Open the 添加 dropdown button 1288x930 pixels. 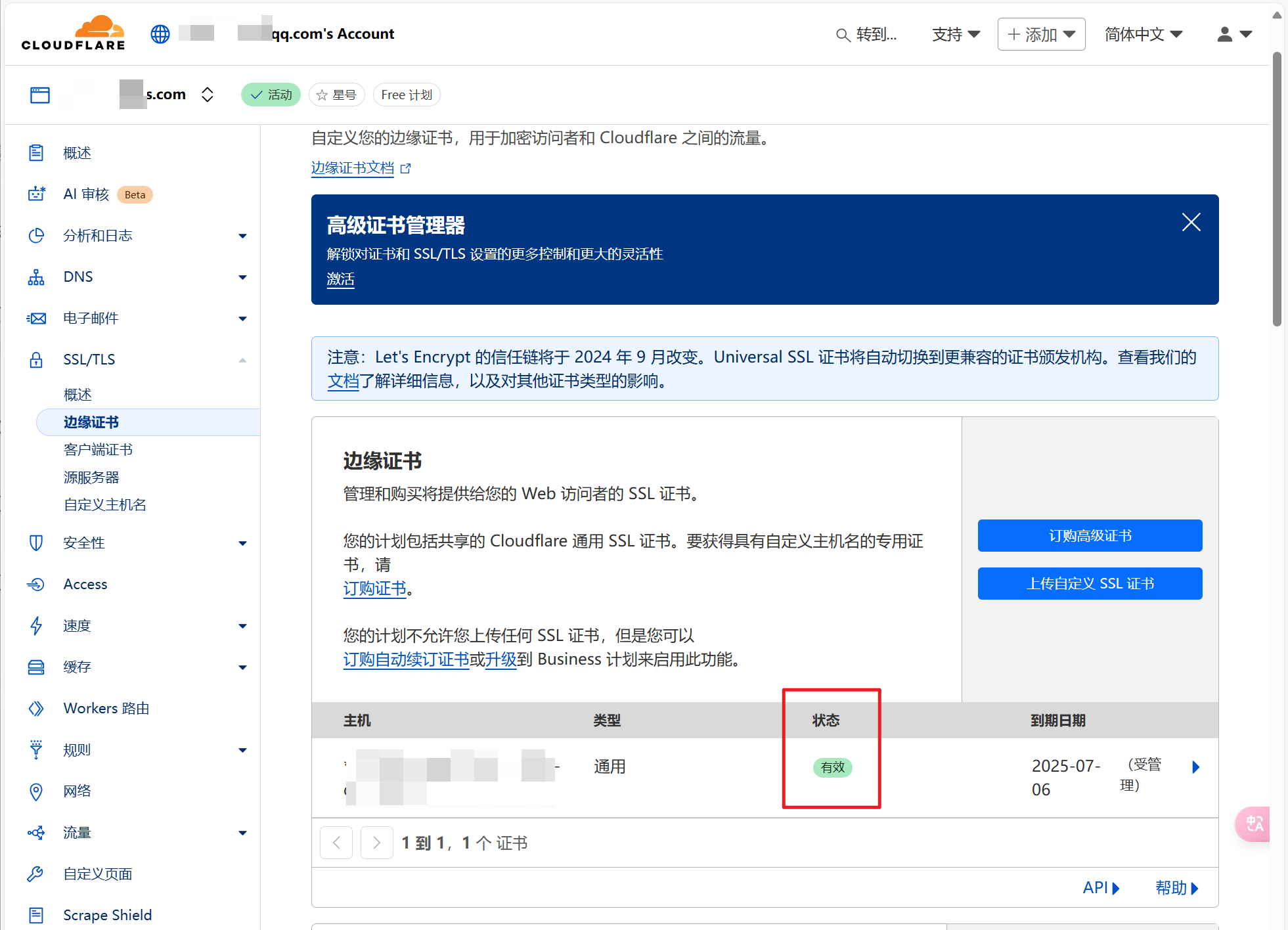(1041, 34)
